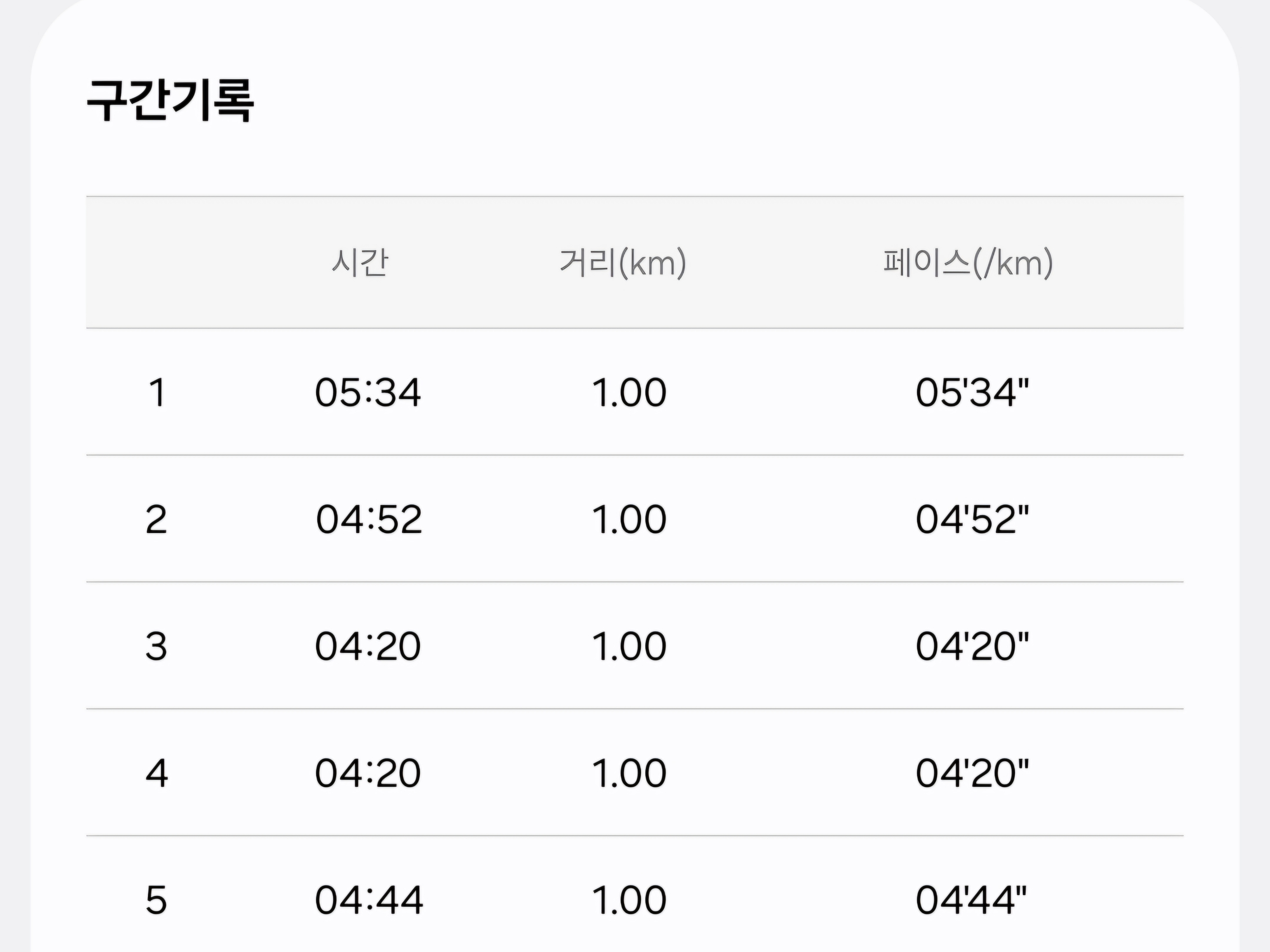
Task: Click lap 1 distance 1.00
Action: pyautogui.click(x=629, y=393)
